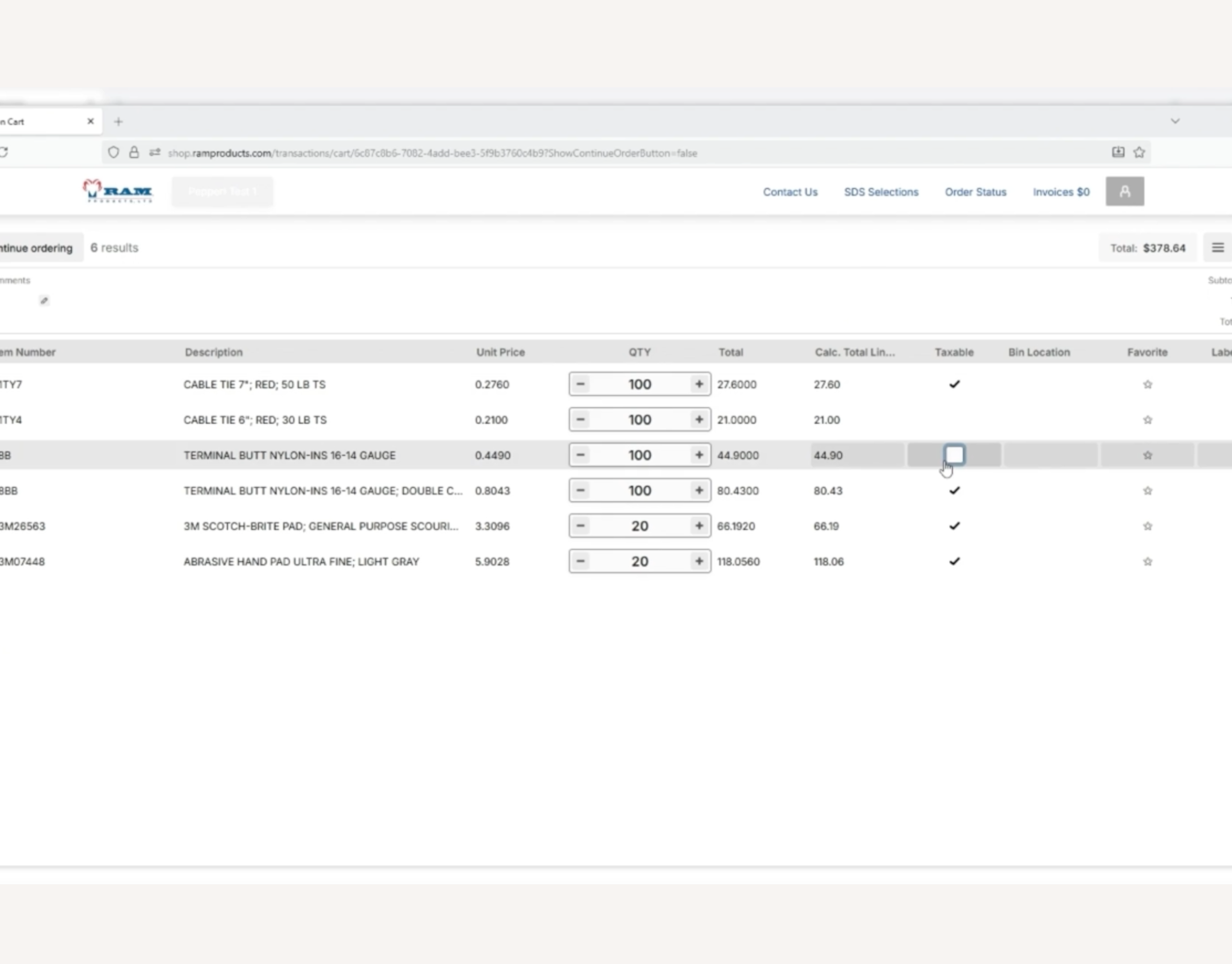Bookmark this page with the address bar star
Viewport: 1232px width, 964px height.
(1139, 153)
